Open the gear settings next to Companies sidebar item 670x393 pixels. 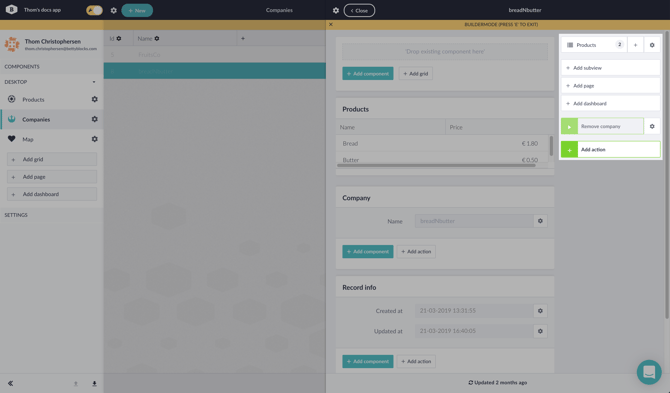pyautogui.click(x=94, y=119)
